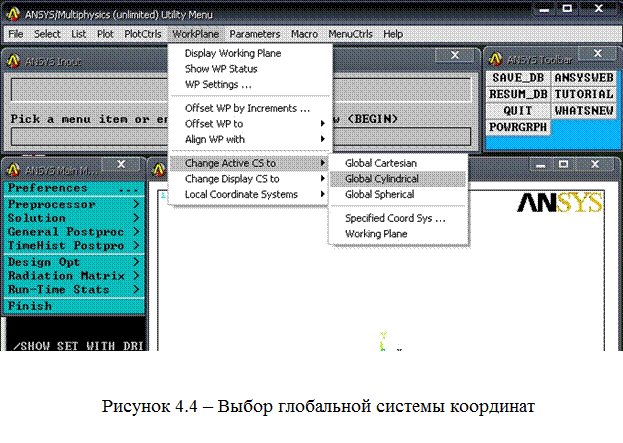
Task: Select Global Cartesian coordinate system
Action: pos(398,163)
